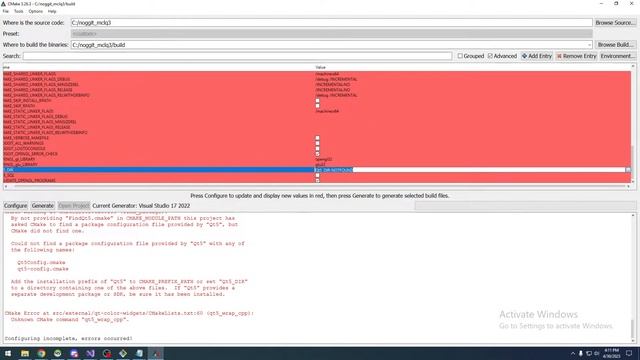Screen dimensions: 640x360
Task: Click the volume speaker icon in tray
Action: [596, 353]
